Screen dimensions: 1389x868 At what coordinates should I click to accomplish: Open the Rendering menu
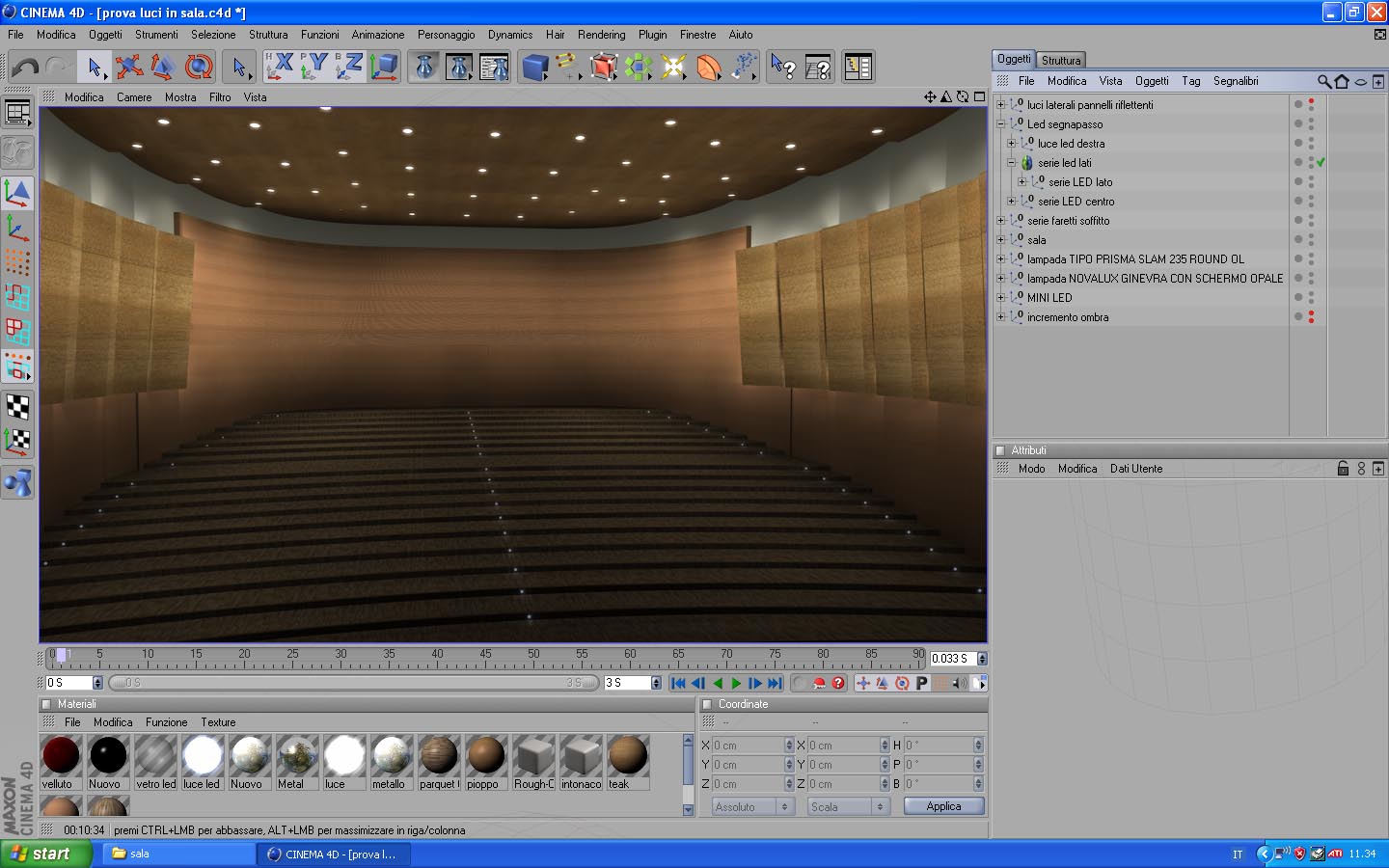602,35
